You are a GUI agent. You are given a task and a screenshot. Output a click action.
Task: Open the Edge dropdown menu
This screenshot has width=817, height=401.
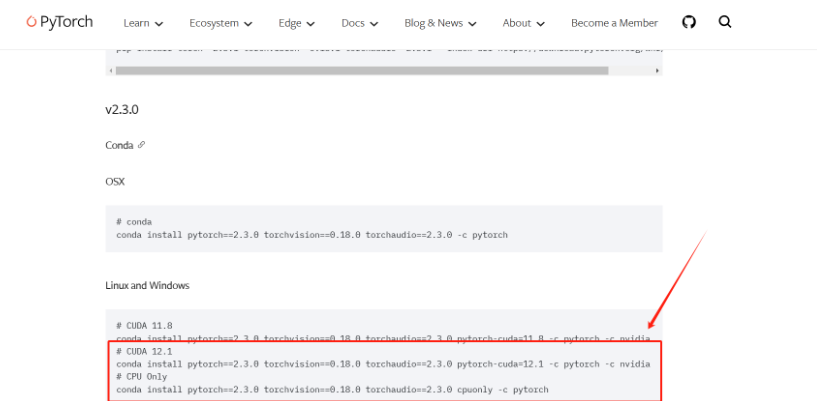click(x=296, y=23)
